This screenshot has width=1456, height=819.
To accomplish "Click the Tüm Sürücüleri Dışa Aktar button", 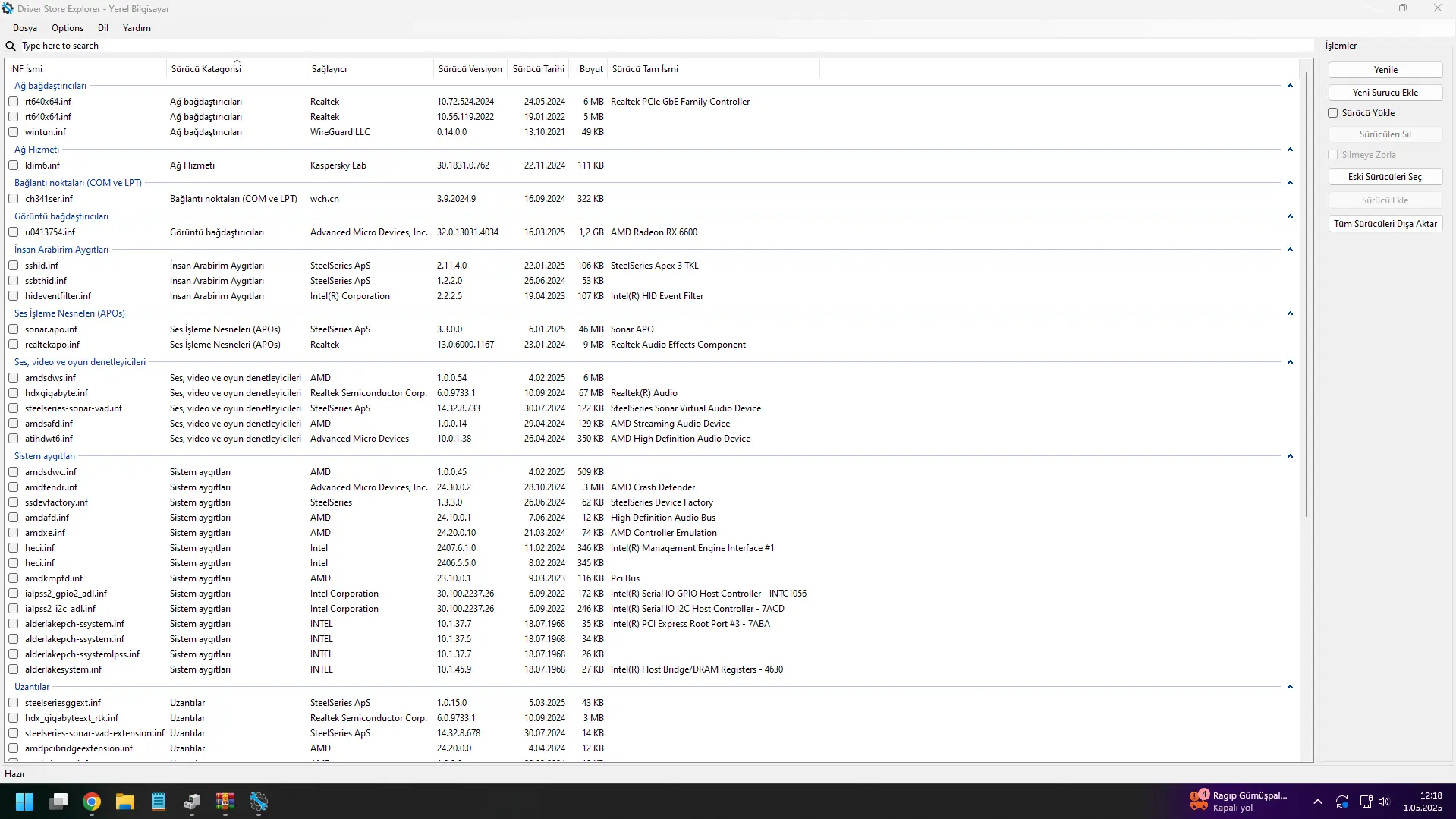I will [1385, 224].
